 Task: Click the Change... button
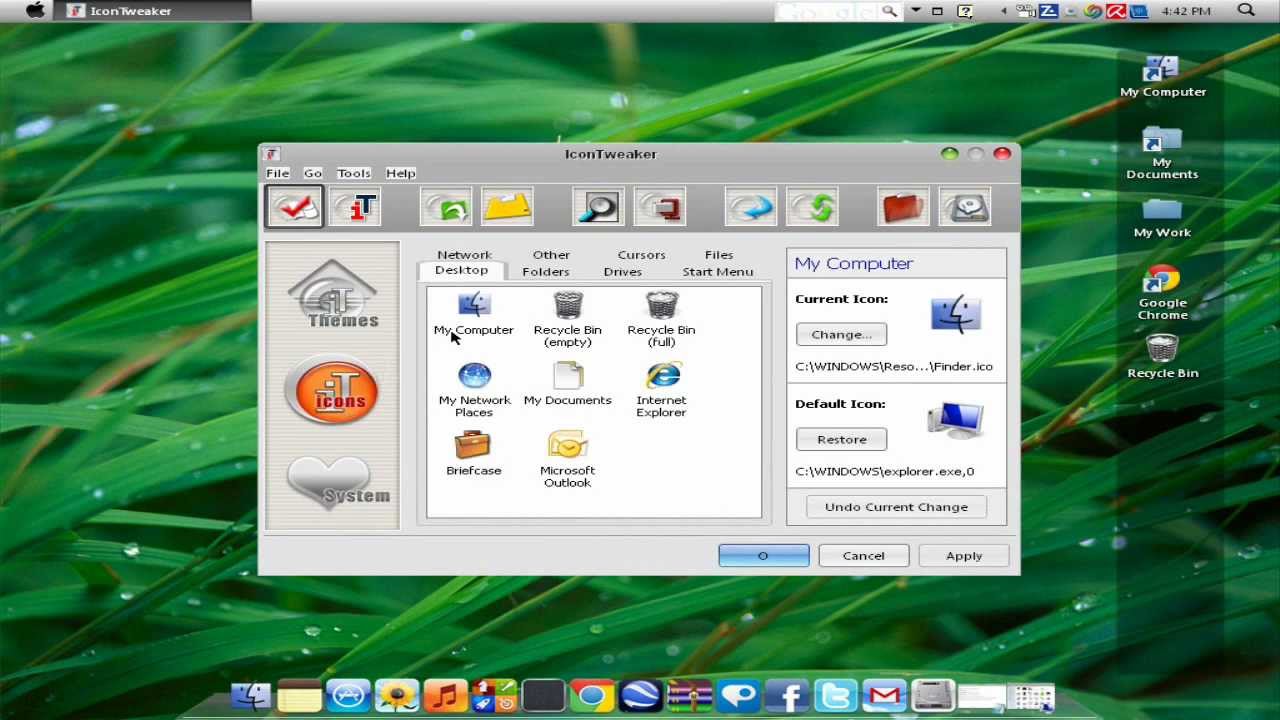click(x=841, y=334)
